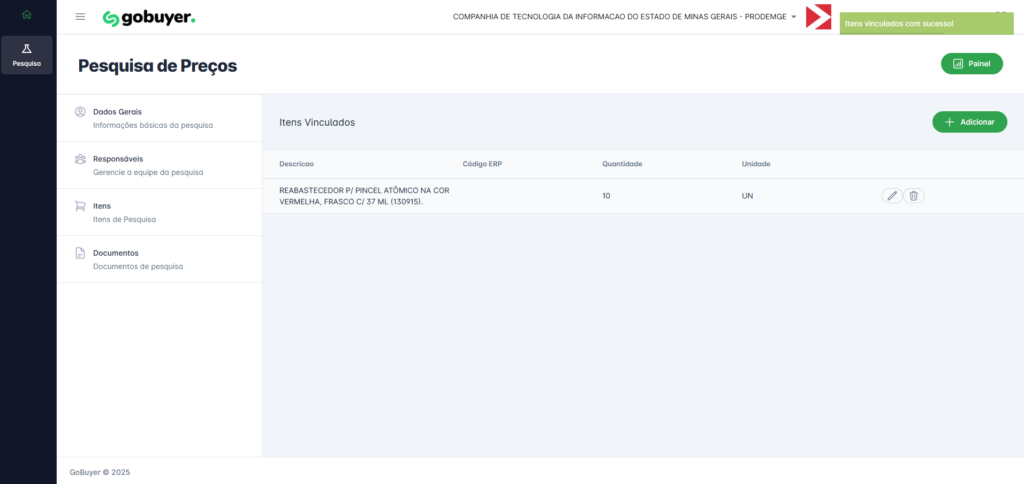Screen dimensions: 1024x484
Task: Click the home icon in the sidebar
Action: click(27, 15)
